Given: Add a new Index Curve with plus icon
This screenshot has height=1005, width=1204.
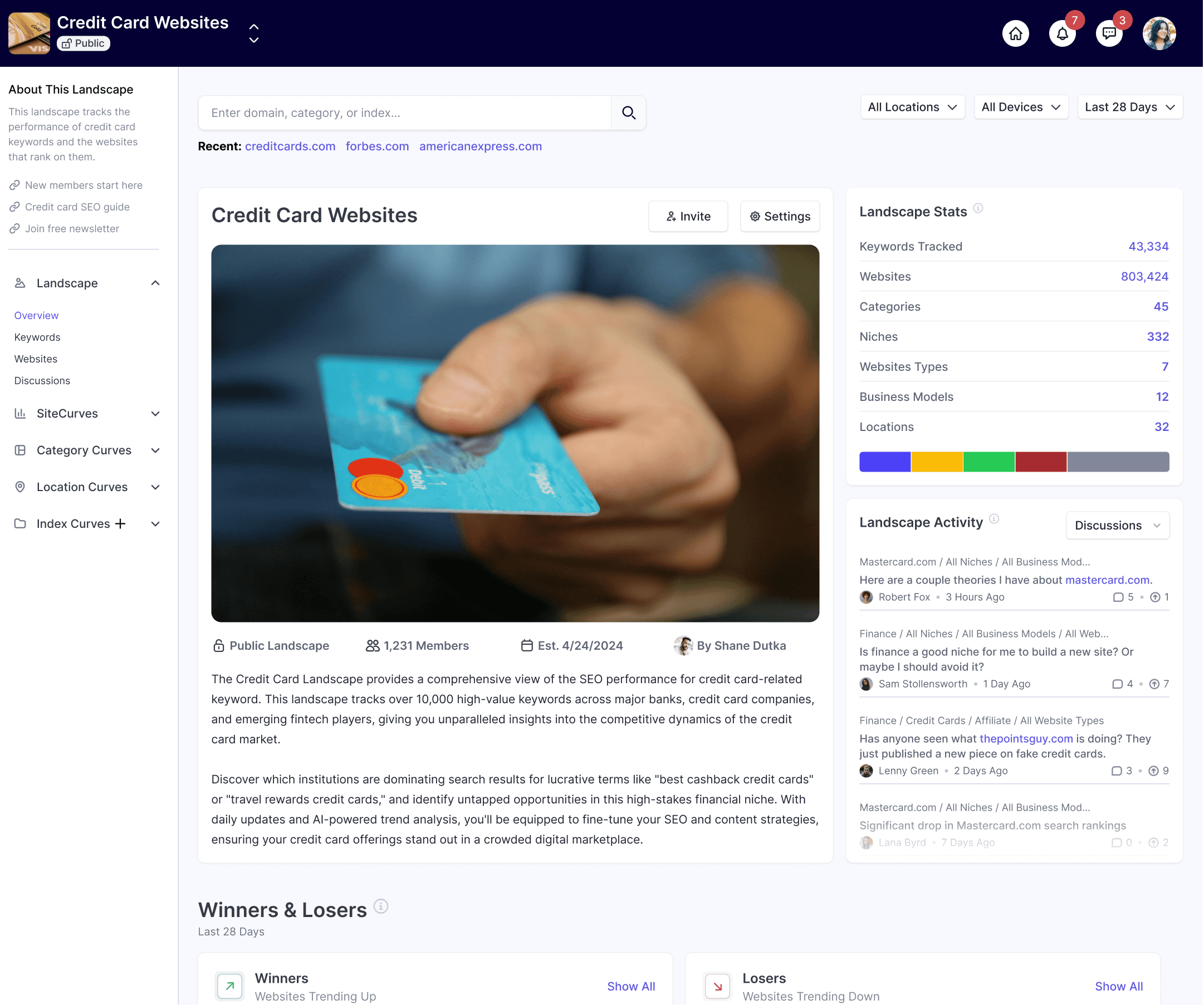Looking at the screenshot, I should pyautogui.click(x=120, y=524).
